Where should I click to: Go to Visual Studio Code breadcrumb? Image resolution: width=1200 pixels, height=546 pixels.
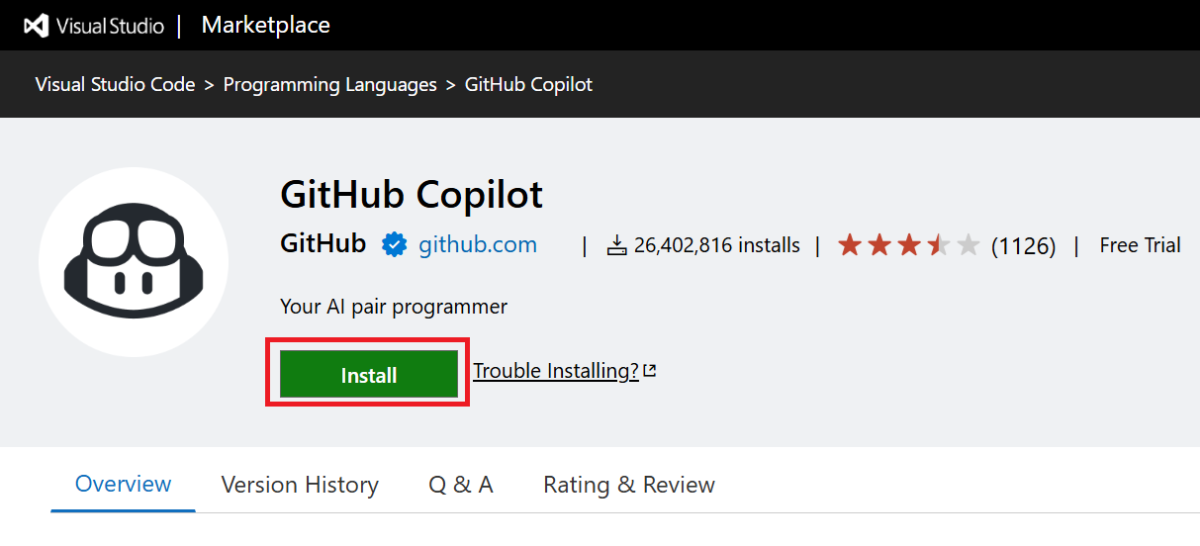tap(115, 85)
